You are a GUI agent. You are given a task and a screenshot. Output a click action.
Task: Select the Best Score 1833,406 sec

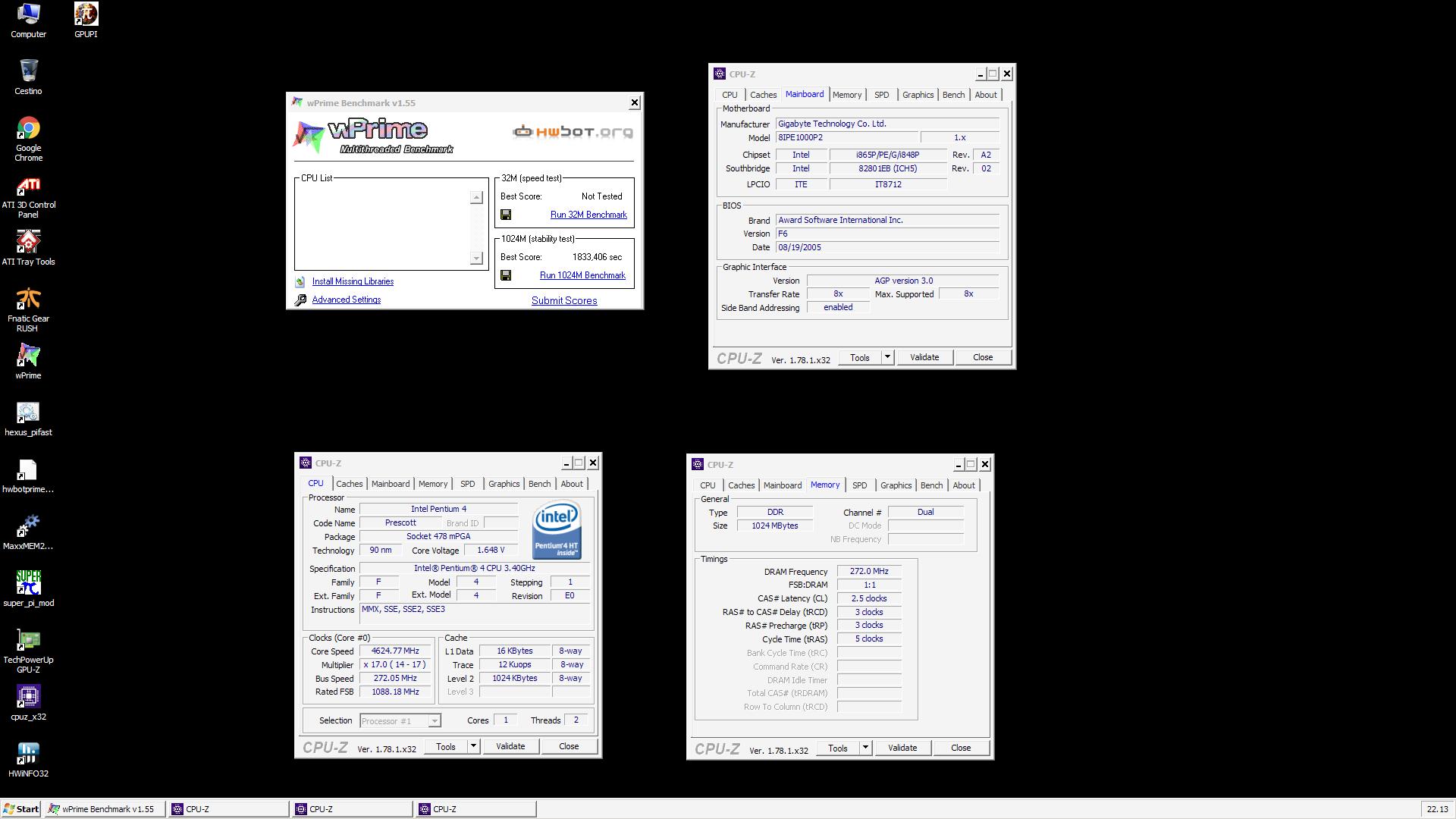click(597, 257)
